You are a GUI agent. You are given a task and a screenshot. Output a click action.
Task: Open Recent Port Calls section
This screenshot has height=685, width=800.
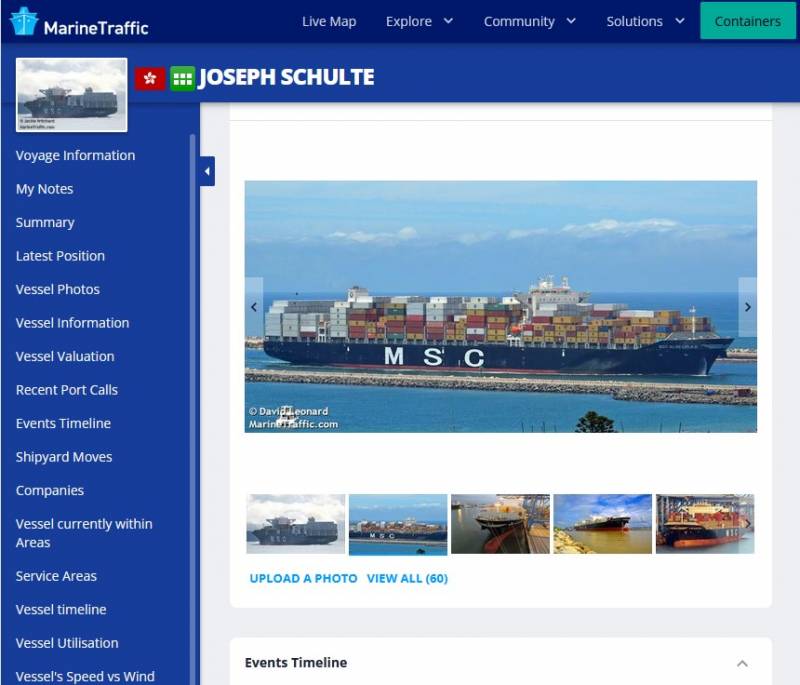[67, 390]
